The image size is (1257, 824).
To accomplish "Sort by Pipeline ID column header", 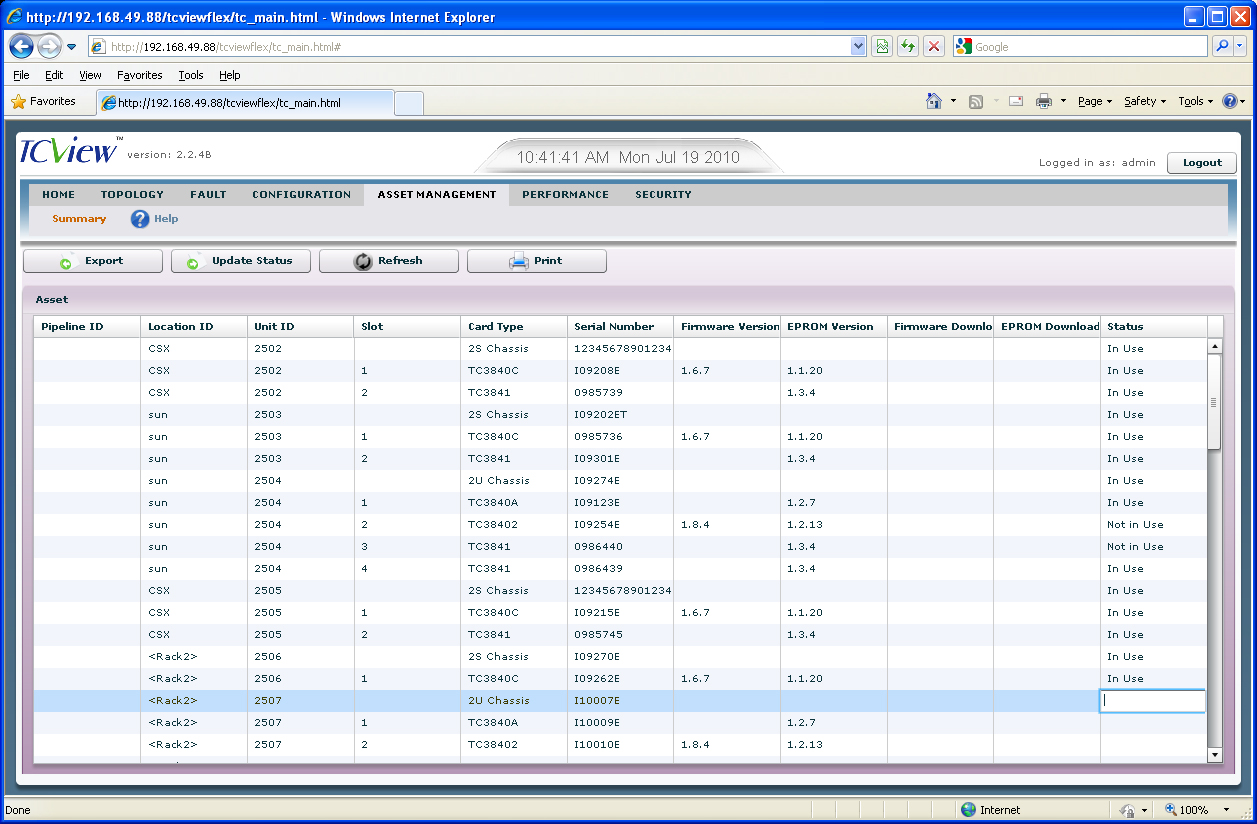I will 87,327.
